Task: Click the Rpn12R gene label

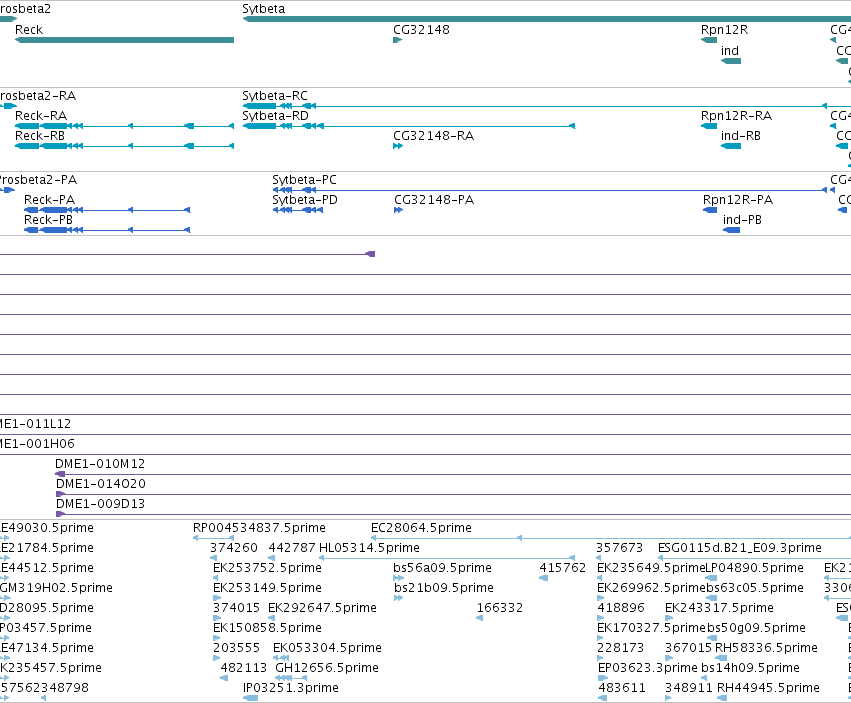Action: point(724,29)
